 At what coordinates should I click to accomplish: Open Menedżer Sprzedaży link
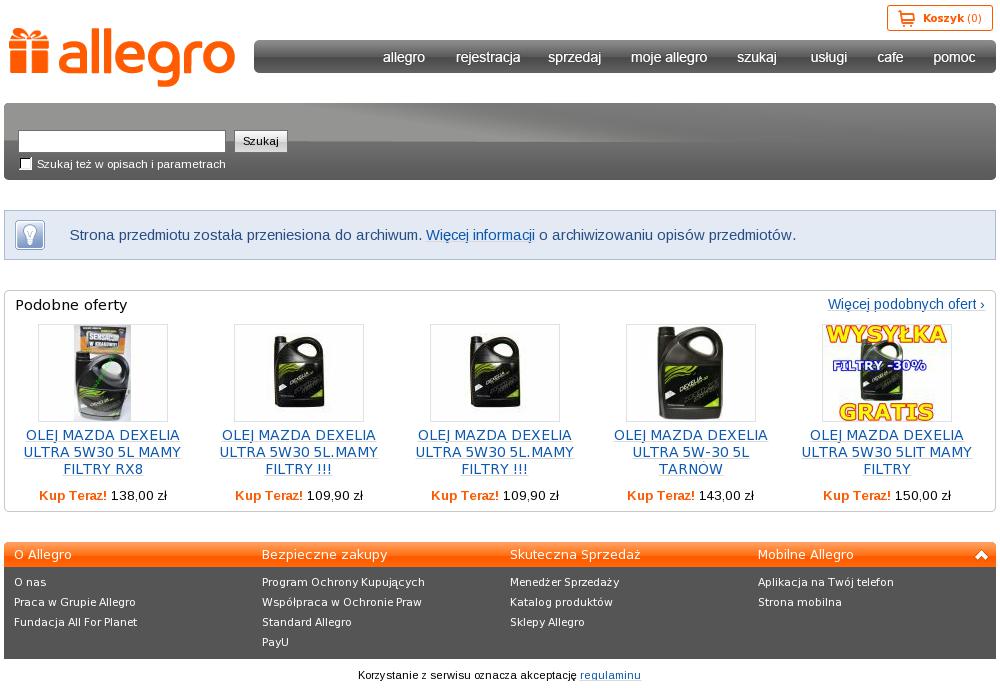[x=564, y=582]
